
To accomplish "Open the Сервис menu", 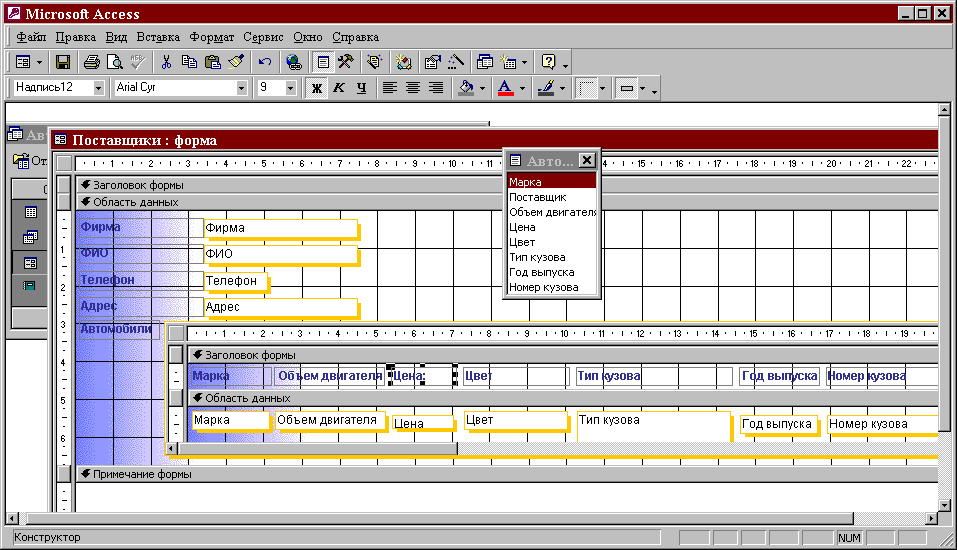I will click(263, 37).
